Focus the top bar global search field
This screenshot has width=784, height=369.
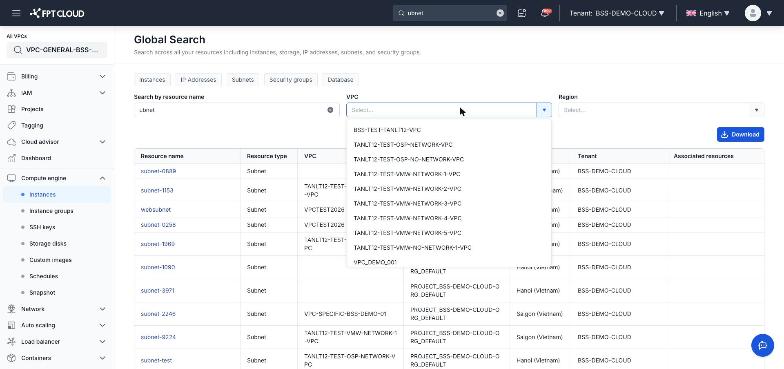[450, 13]
